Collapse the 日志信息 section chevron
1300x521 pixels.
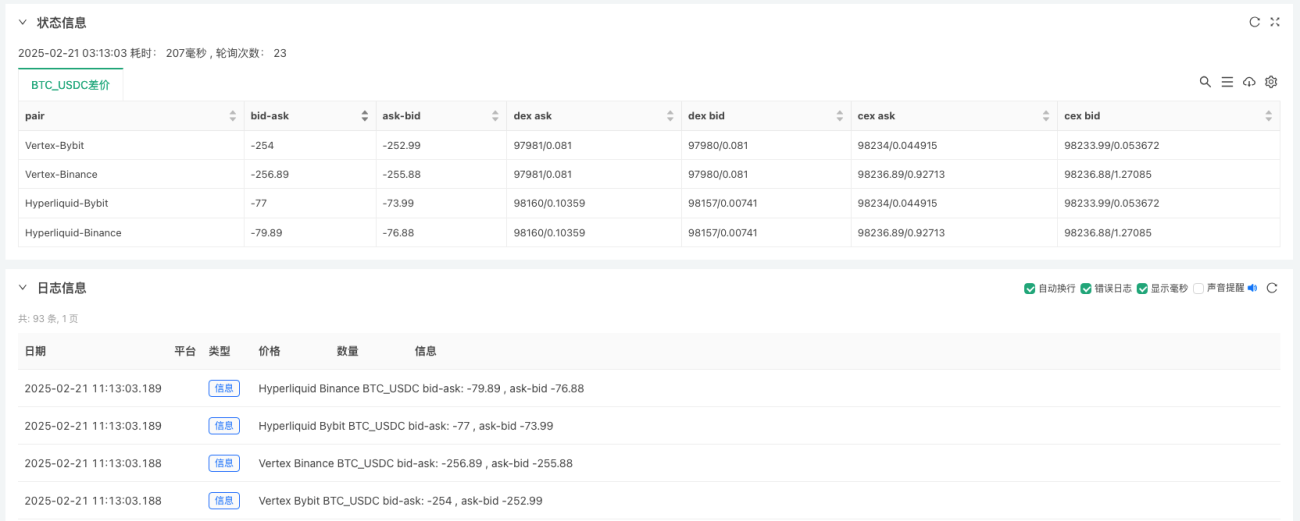(23, 288)
